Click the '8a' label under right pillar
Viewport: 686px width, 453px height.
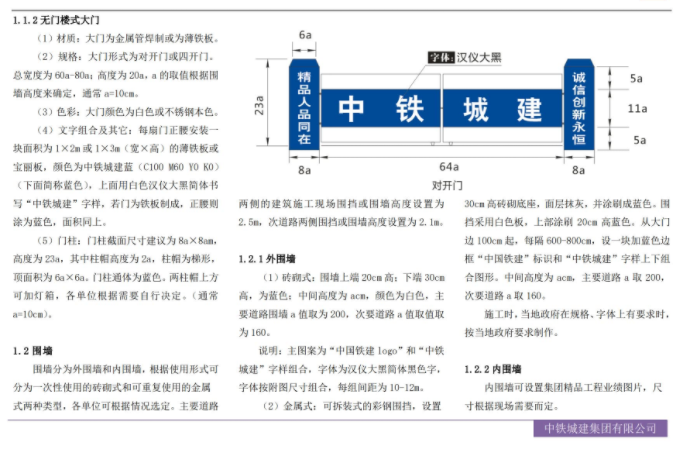578,170
